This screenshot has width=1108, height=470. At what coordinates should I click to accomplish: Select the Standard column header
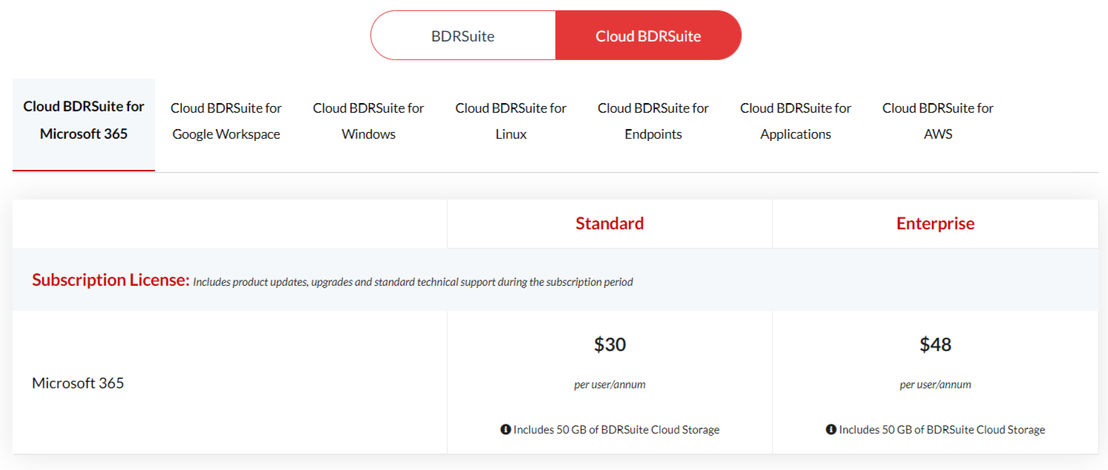pyautogui.click(x=609, y=223)
